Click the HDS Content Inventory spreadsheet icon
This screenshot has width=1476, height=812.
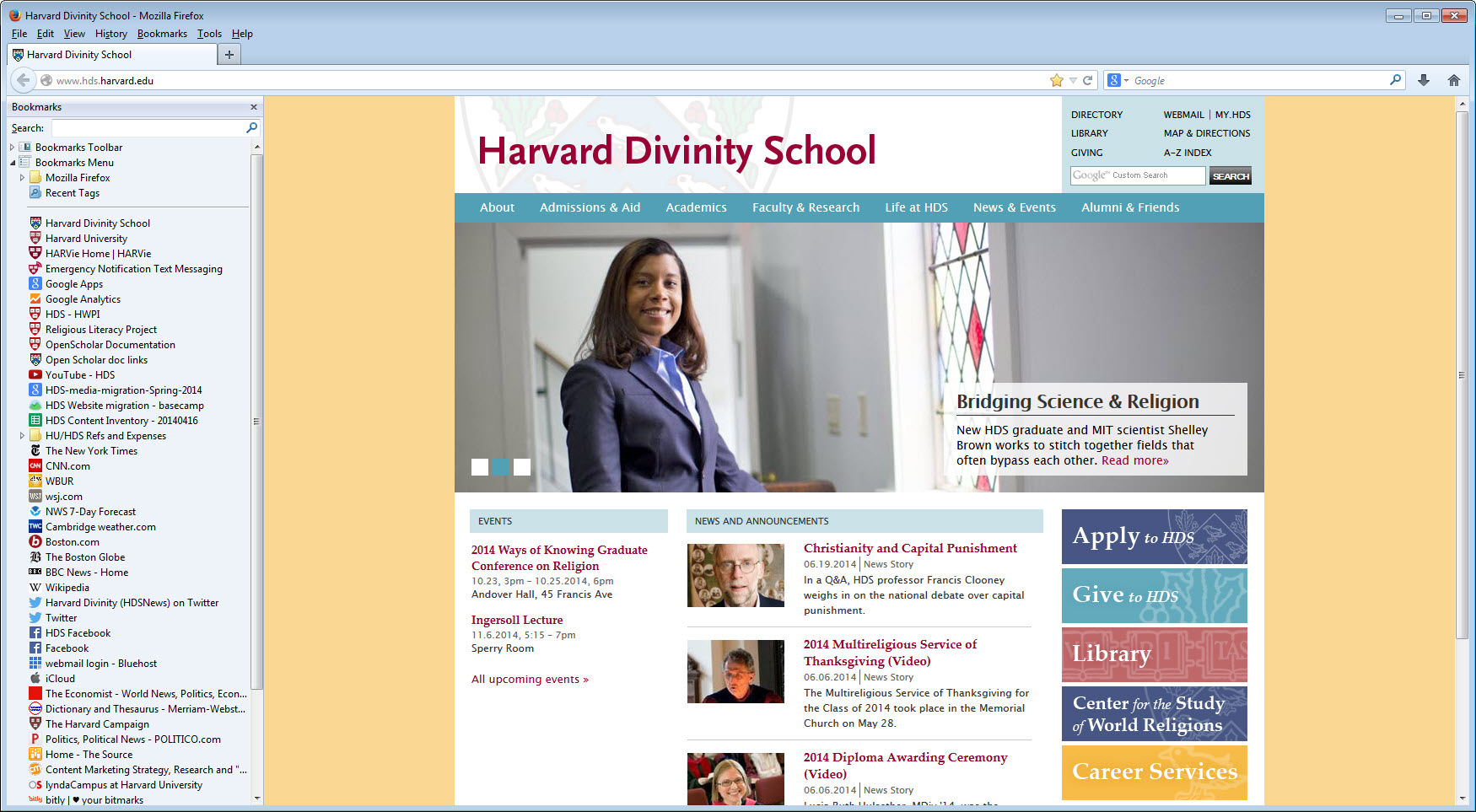[x=35, y=421]
